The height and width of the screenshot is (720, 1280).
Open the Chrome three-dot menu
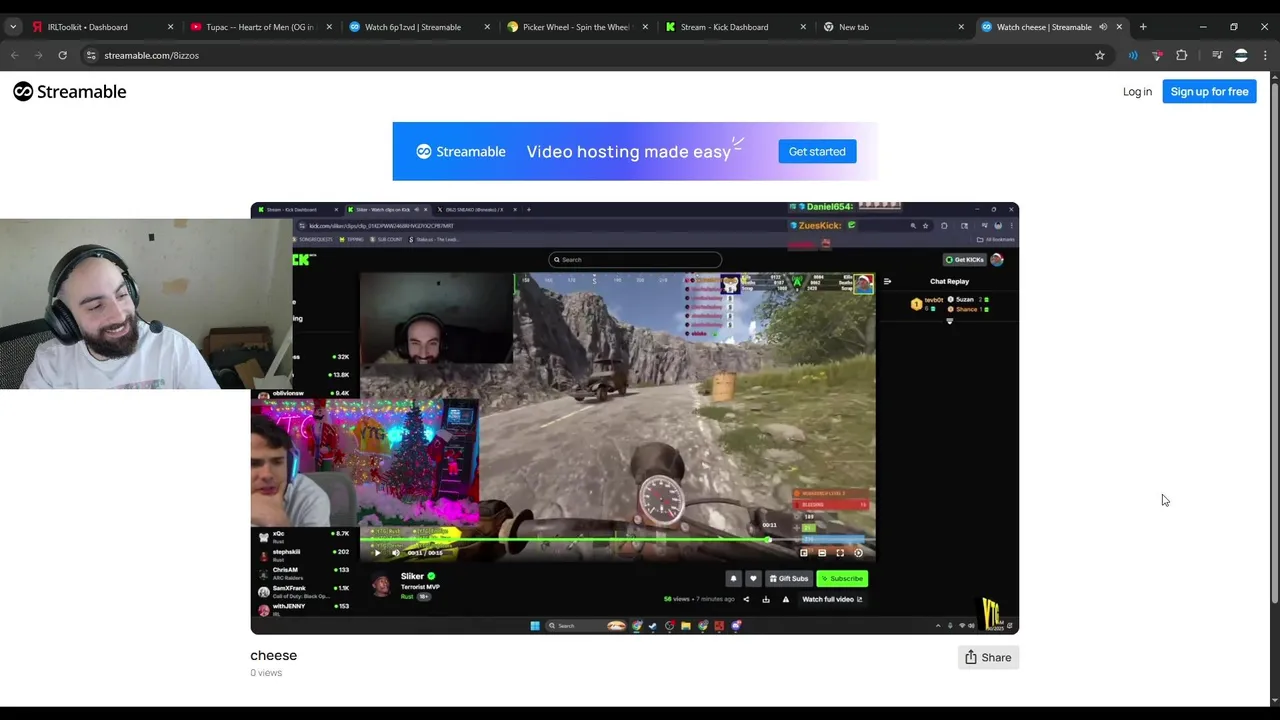pos(1265,55)
